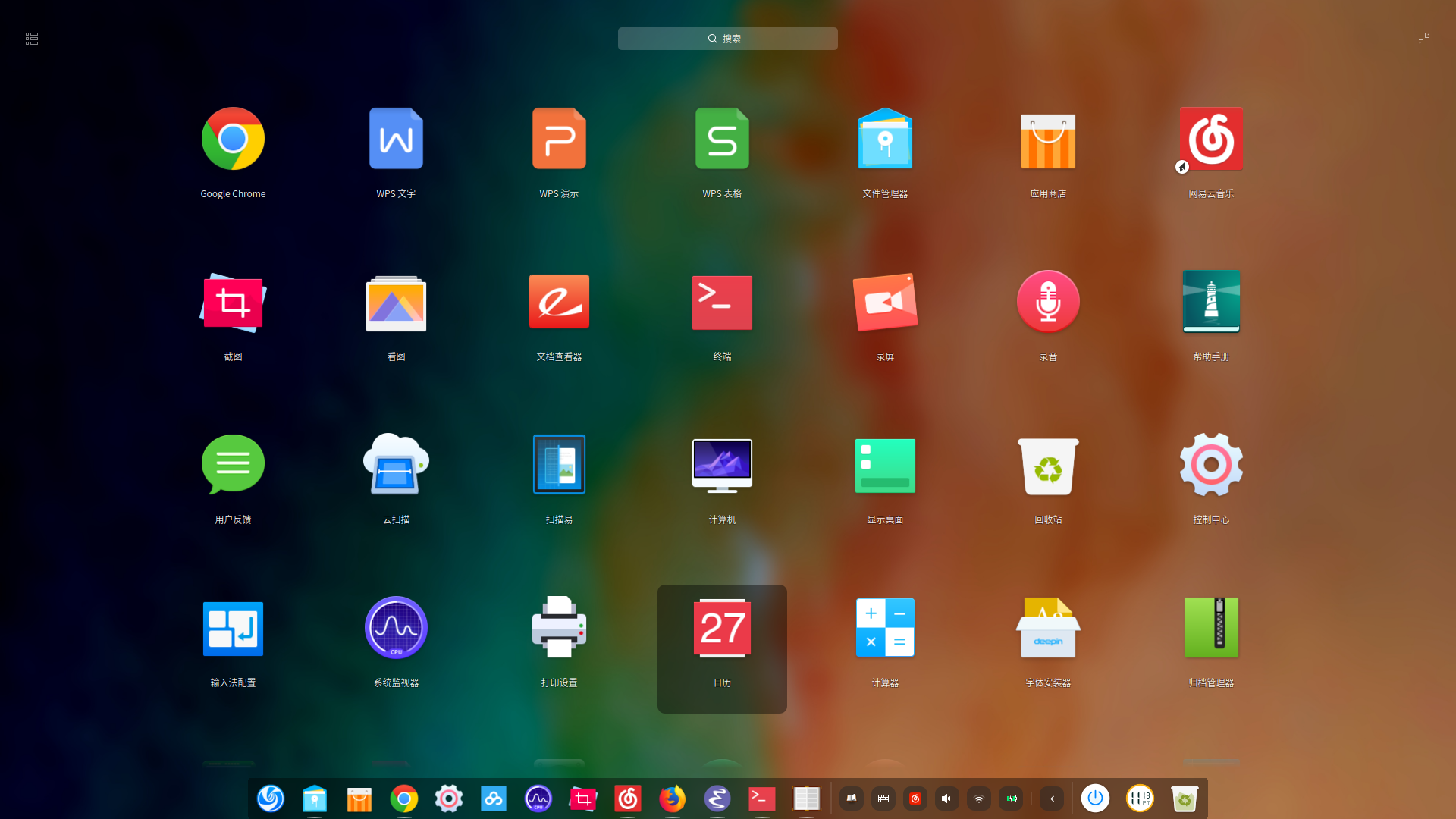Open the book reader icon in dock
The image size is (1456, 819).
pyautogui.click(x=807, y=799)
